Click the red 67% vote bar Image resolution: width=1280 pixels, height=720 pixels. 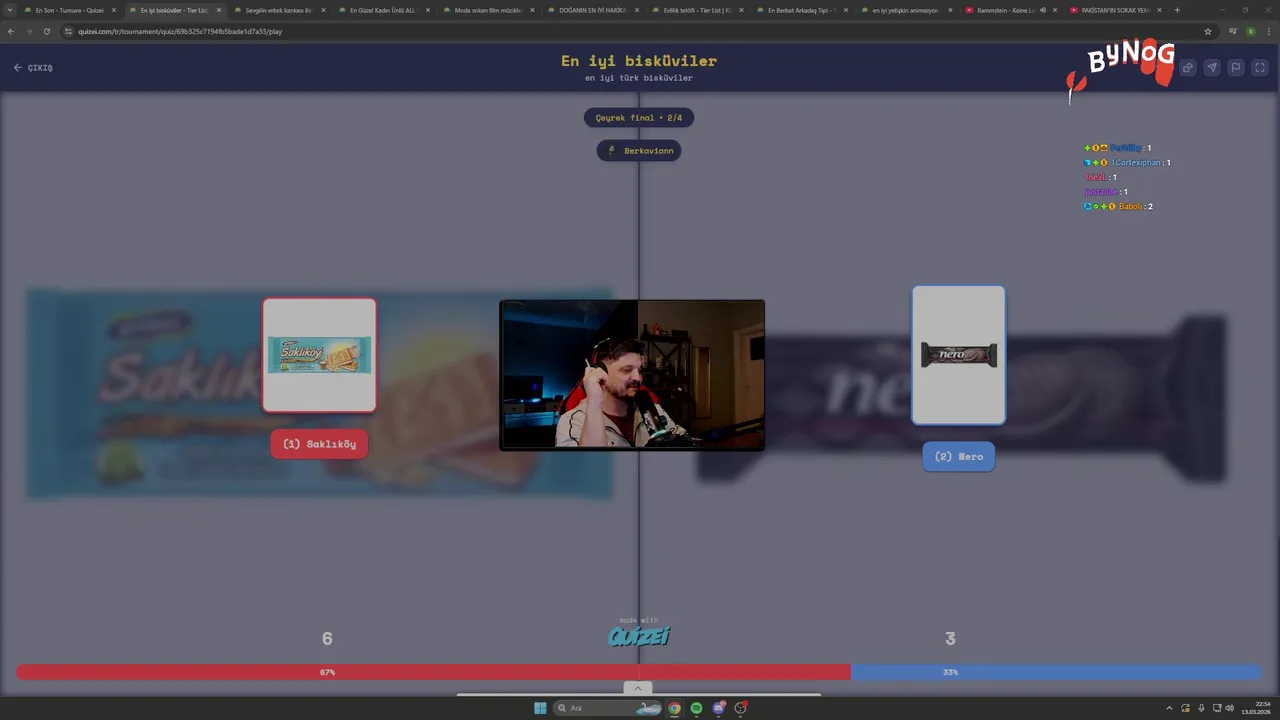(433, 672)
